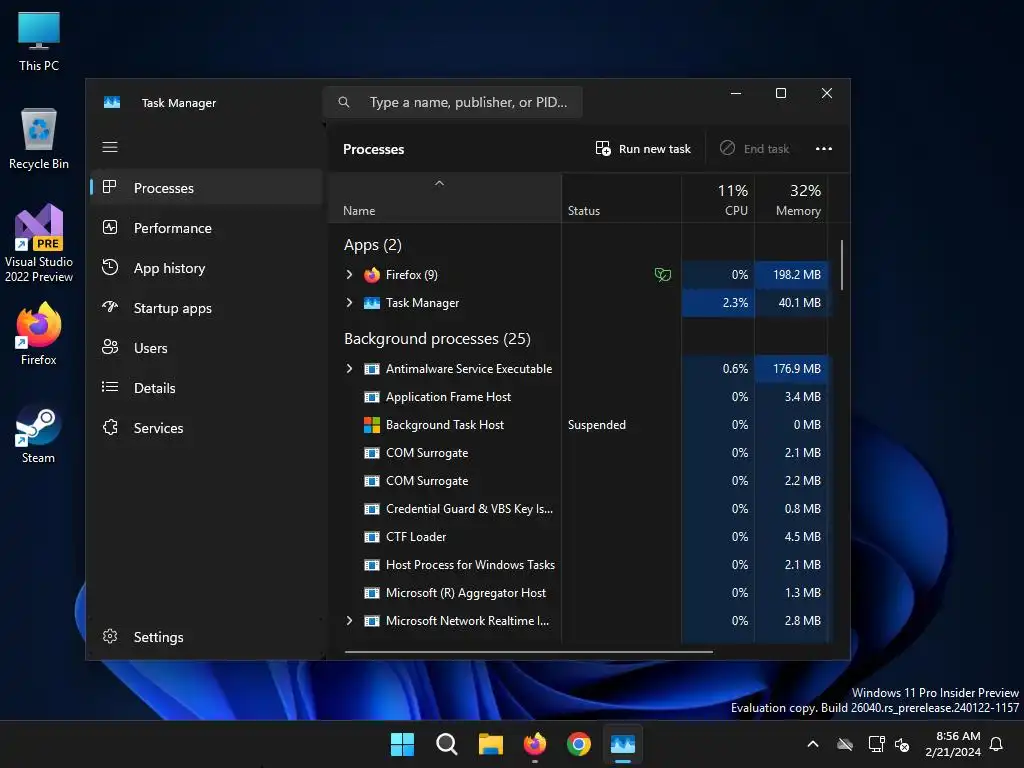Open more options ellipsis menu

tap(824, 149)
